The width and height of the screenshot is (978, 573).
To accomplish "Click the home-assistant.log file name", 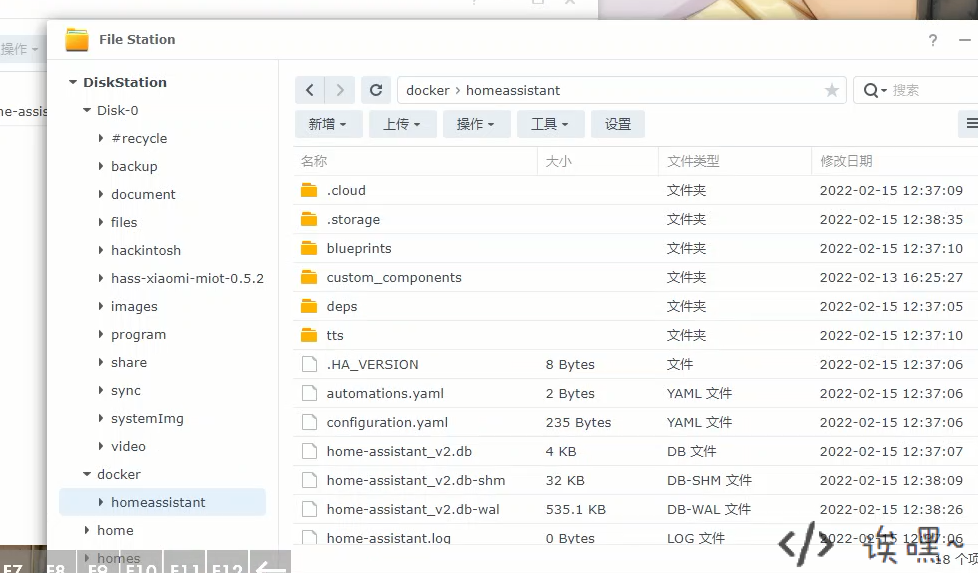I will click(389, 538).
